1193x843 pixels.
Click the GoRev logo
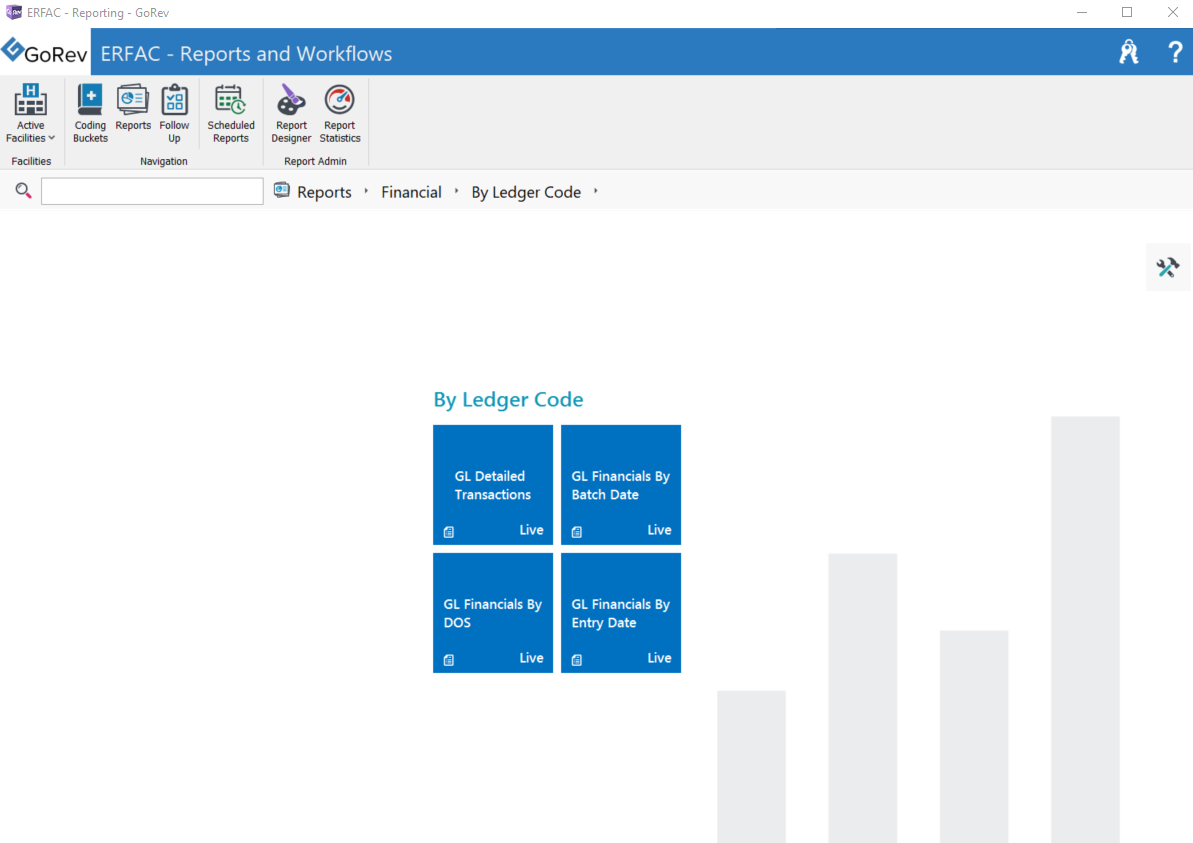click(44, 52)
